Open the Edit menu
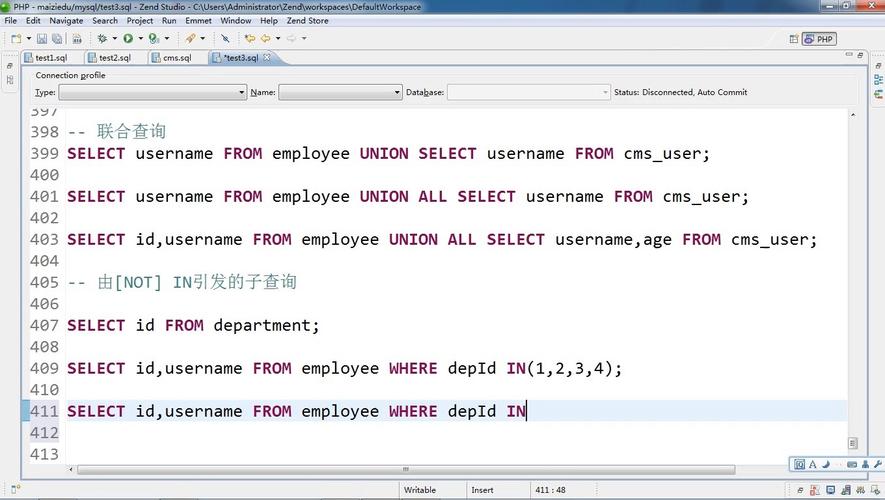The width and height of the screenshot is (885, 500). 33,20
